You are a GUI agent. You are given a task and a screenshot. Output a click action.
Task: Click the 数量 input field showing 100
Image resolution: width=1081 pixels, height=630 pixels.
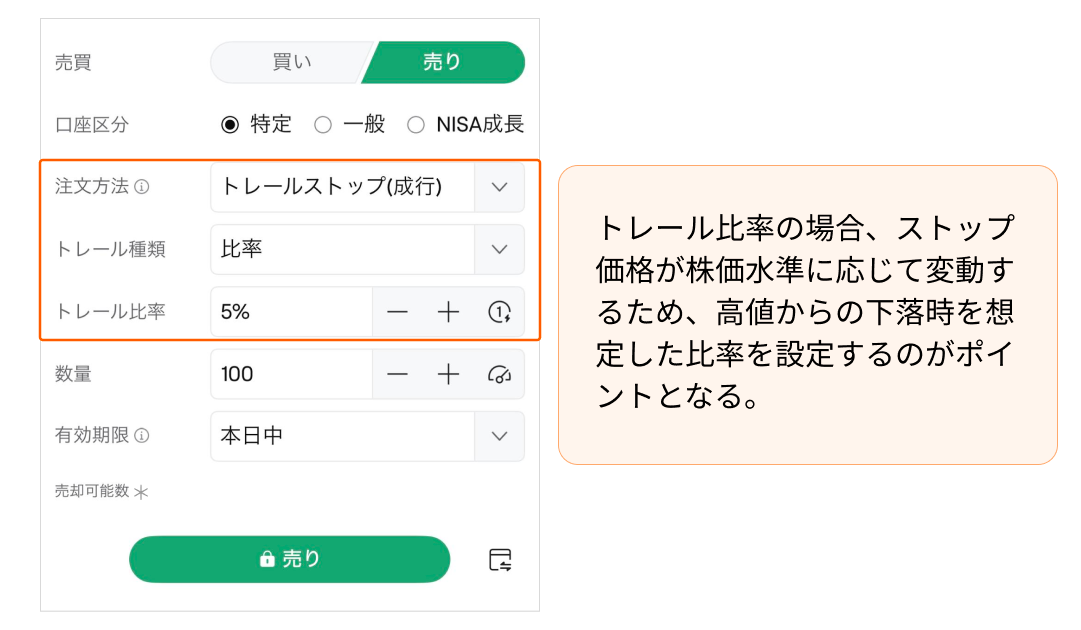[291, 374]
